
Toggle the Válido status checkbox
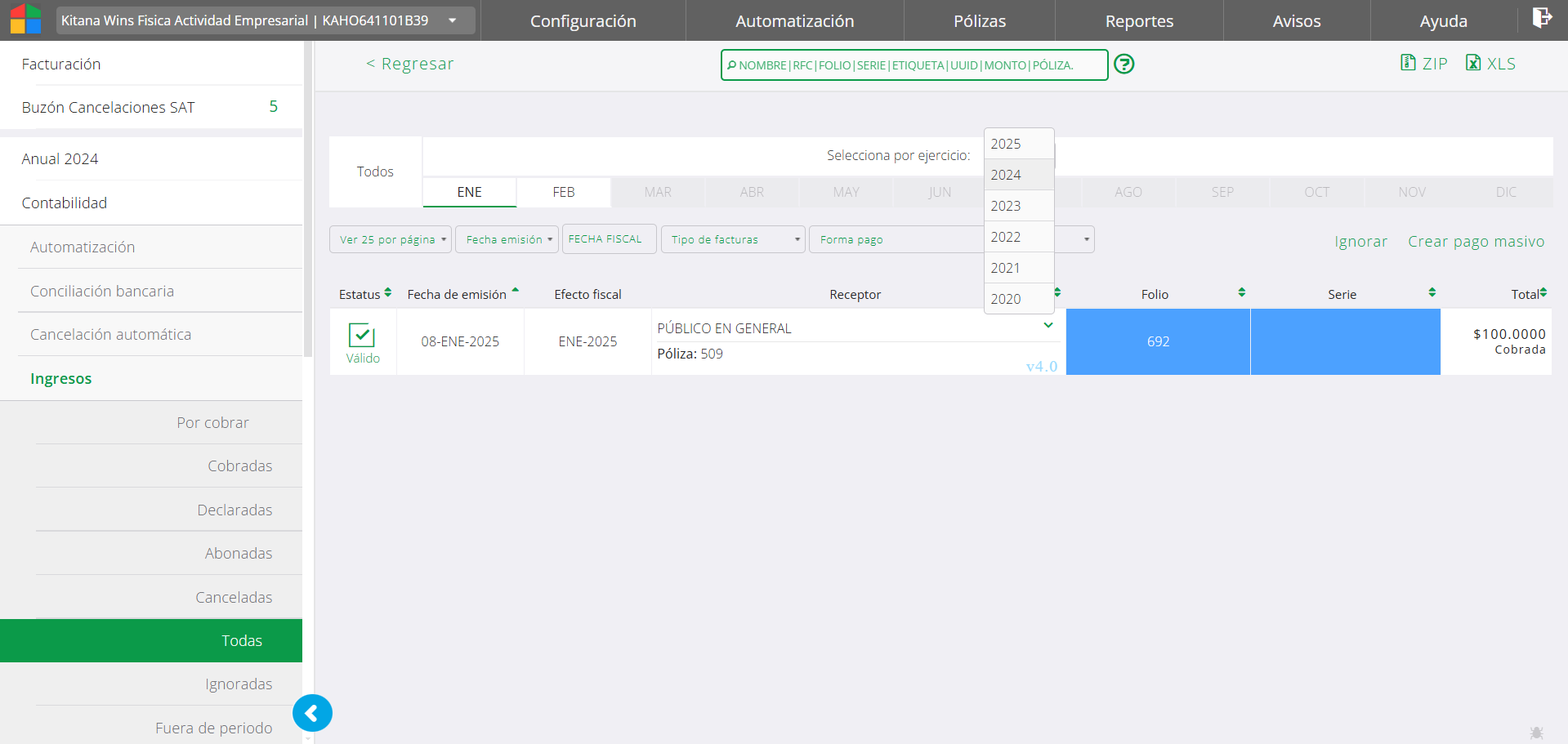362,336
